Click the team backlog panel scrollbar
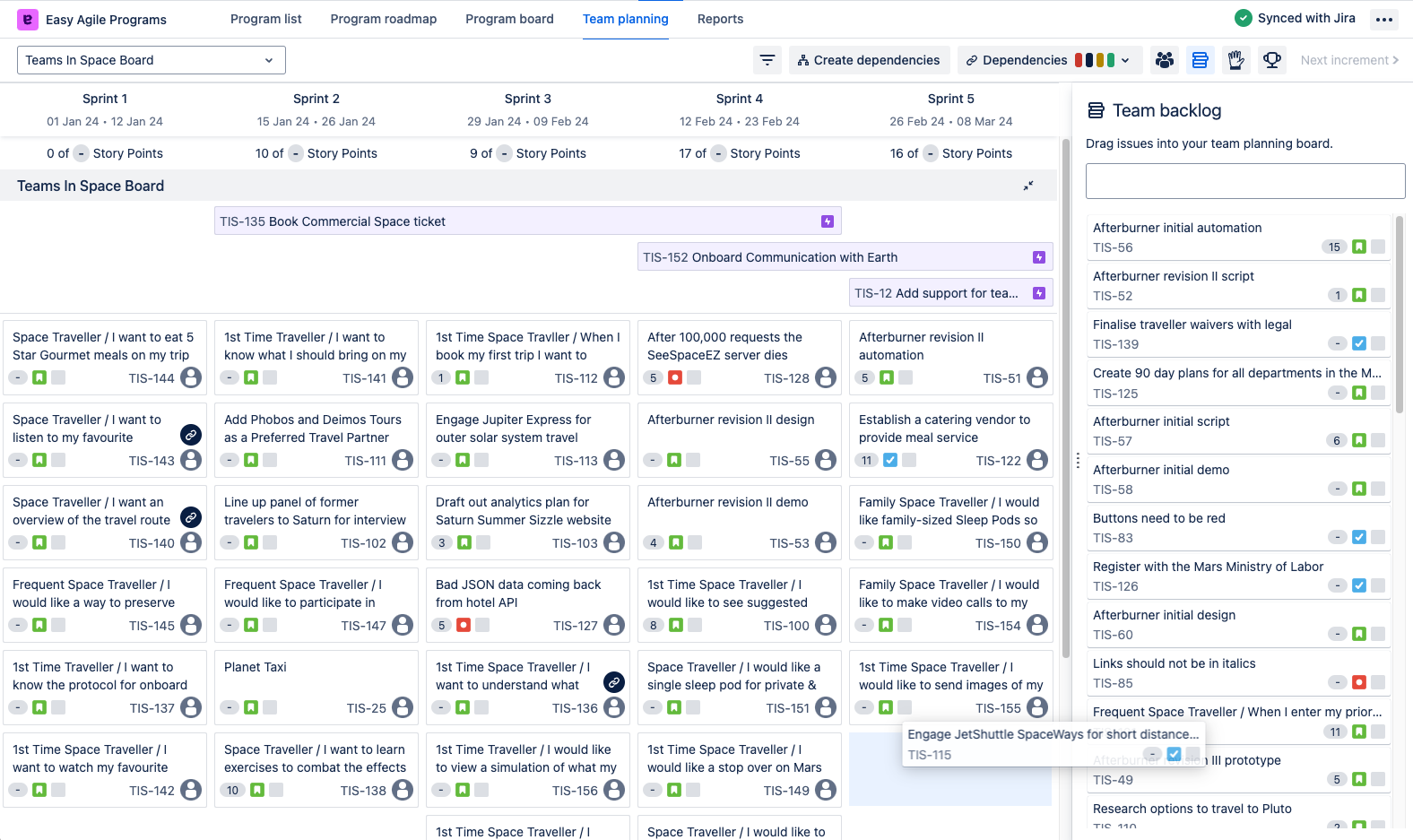The image size is (1413, 840). click(x=1400, y=314)
